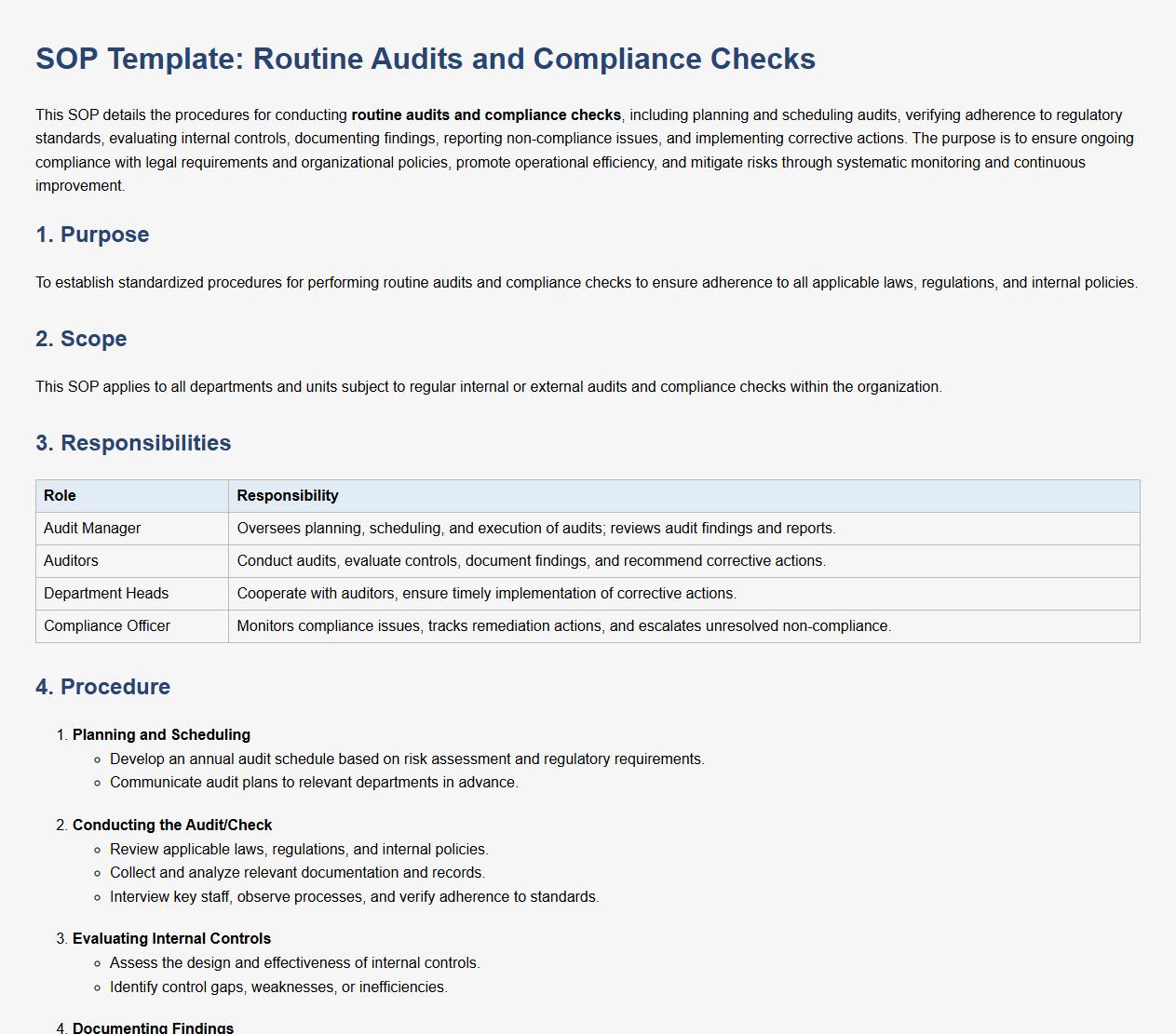Click the '1. Purpose' section heading
Screen dimensions: 1176x1034
92,235
